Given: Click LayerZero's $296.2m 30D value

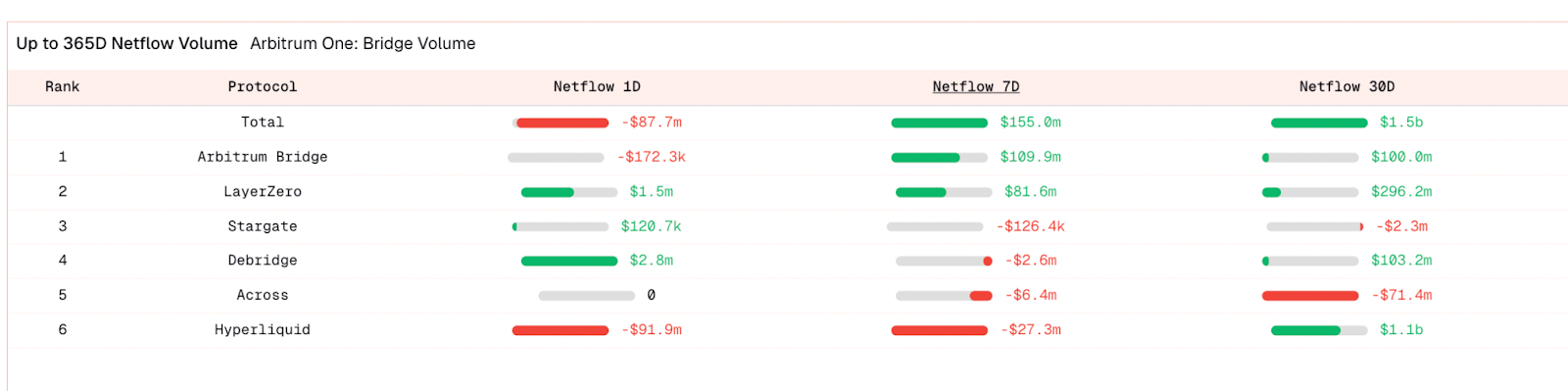Looking at the screenshot, I should pyautogui.click(x=1401, y=191).
